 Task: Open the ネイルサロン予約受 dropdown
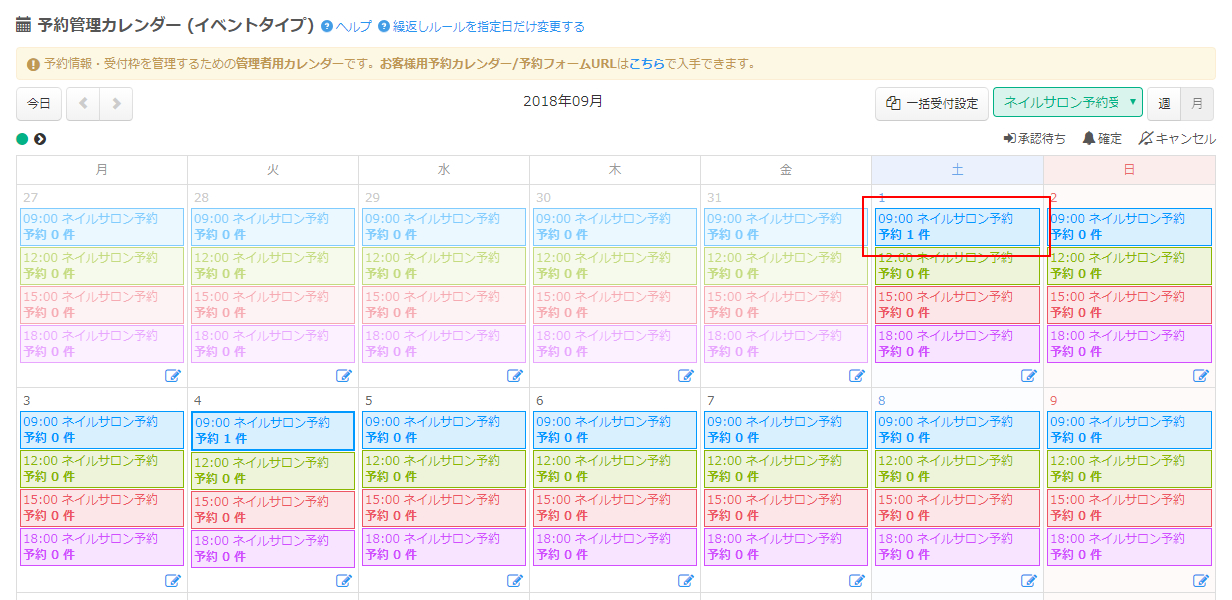[x=1067, y=103]
